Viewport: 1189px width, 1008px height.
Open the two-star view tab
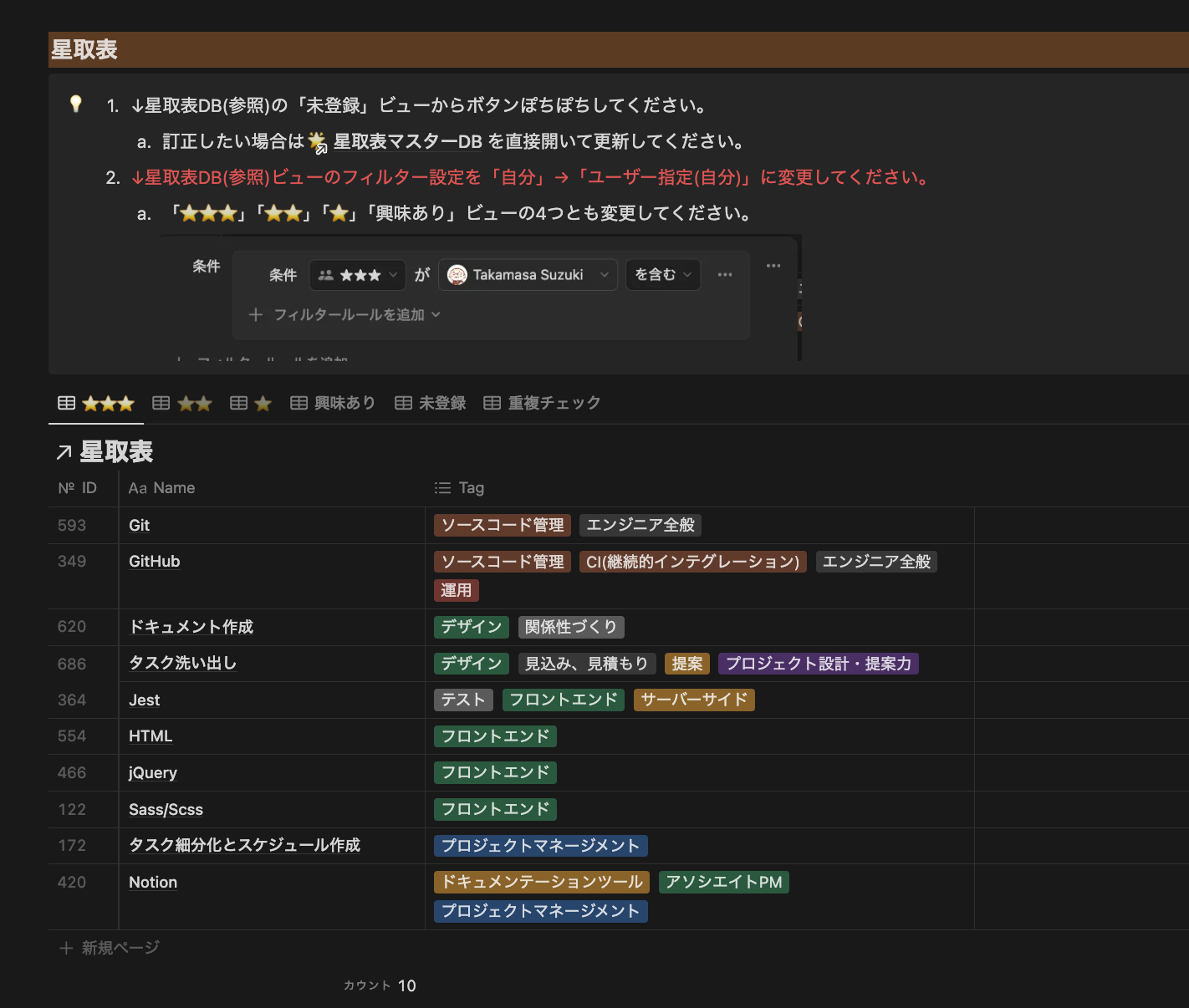pyautogui.click(x=183, y=404)
